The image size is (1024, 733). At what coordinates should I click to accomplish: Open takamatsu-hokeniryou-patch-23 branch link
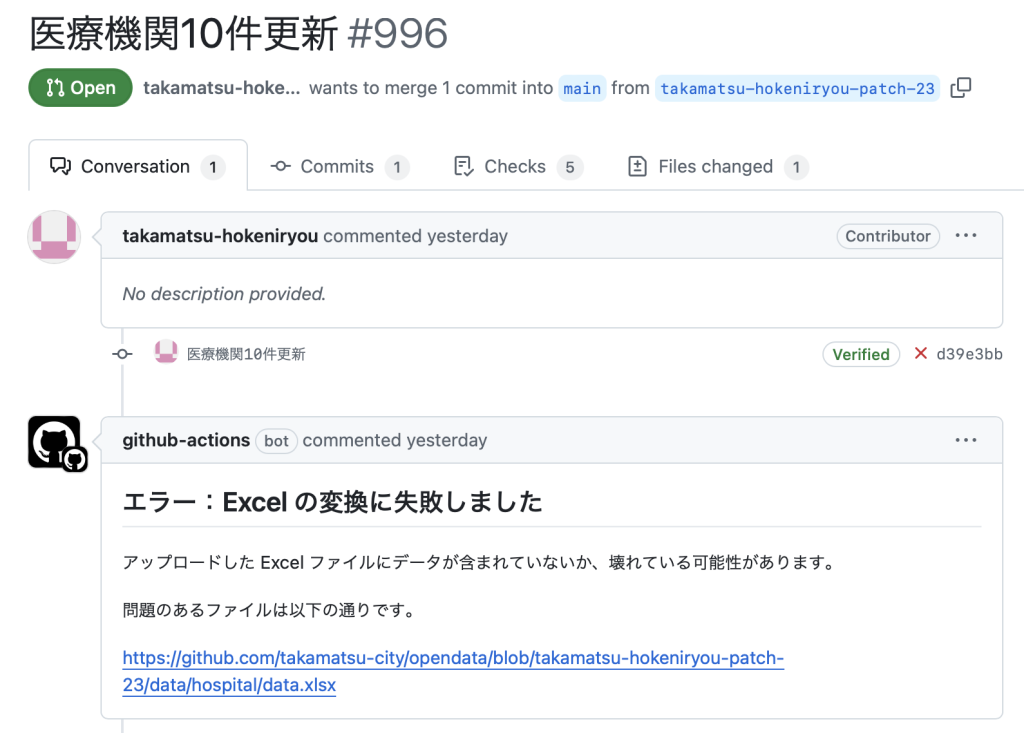797,88
